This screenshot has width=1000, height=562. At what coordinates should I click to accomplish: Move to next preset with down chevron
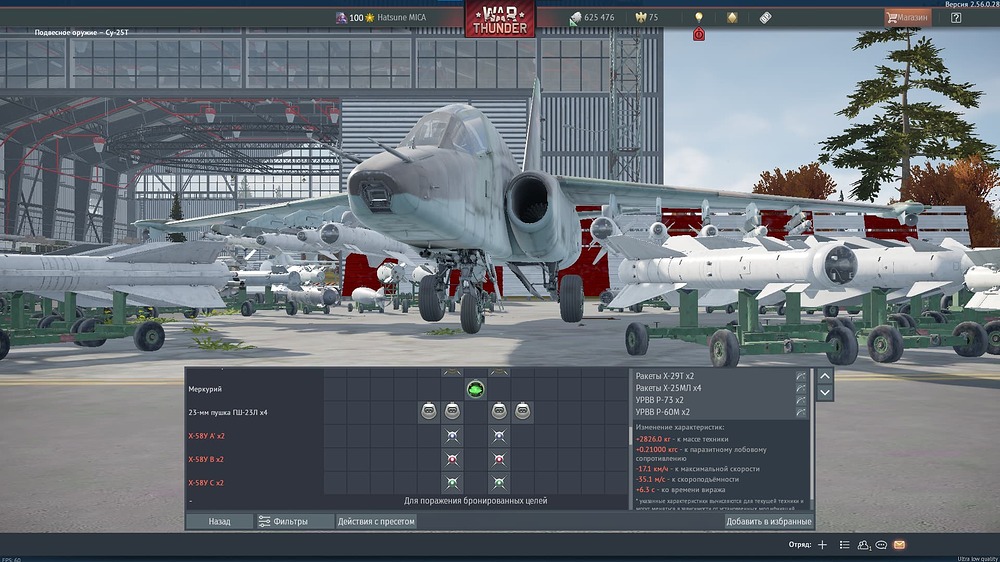(x=825, y=392)
